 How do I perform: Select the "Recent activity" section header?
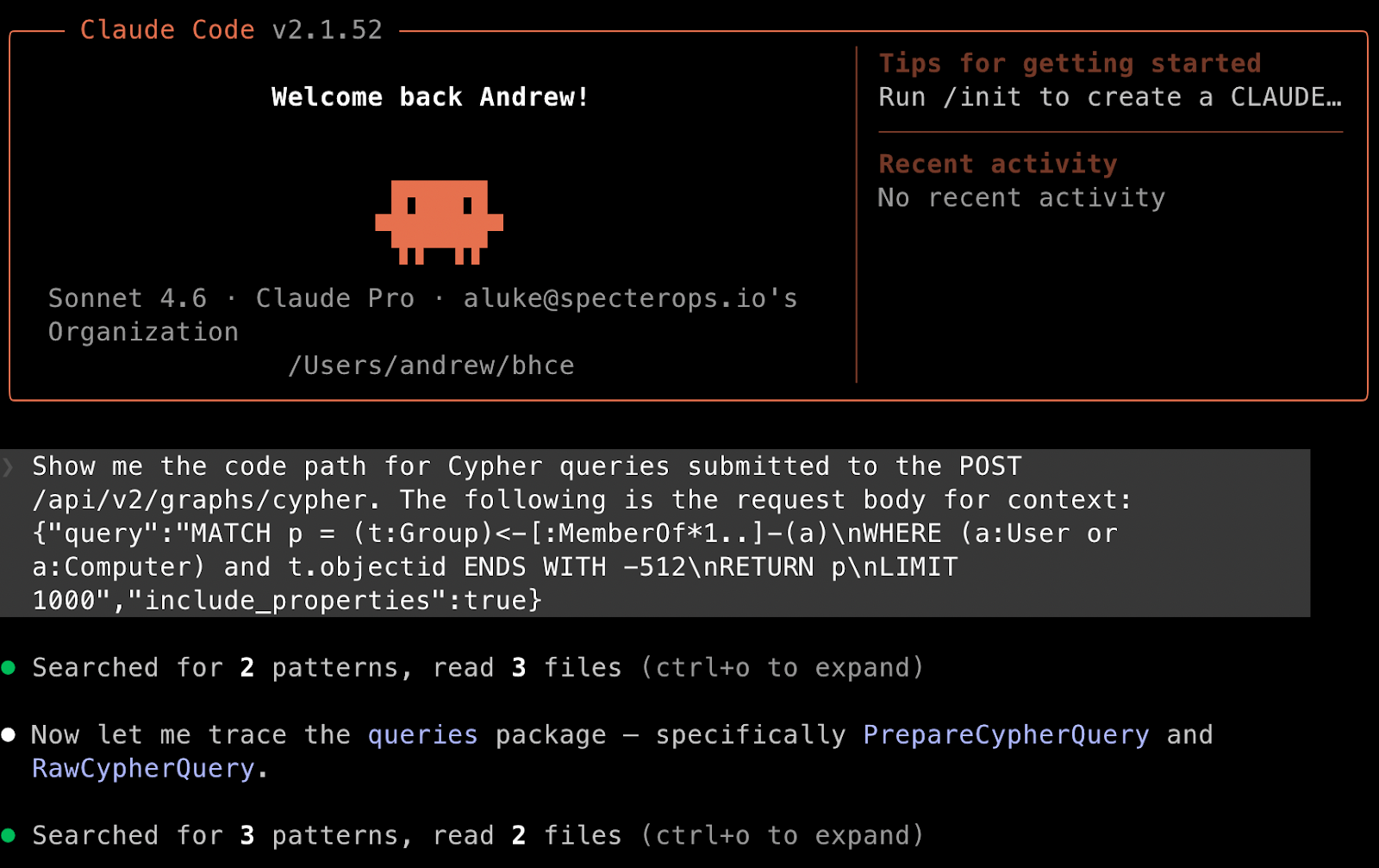996,163
